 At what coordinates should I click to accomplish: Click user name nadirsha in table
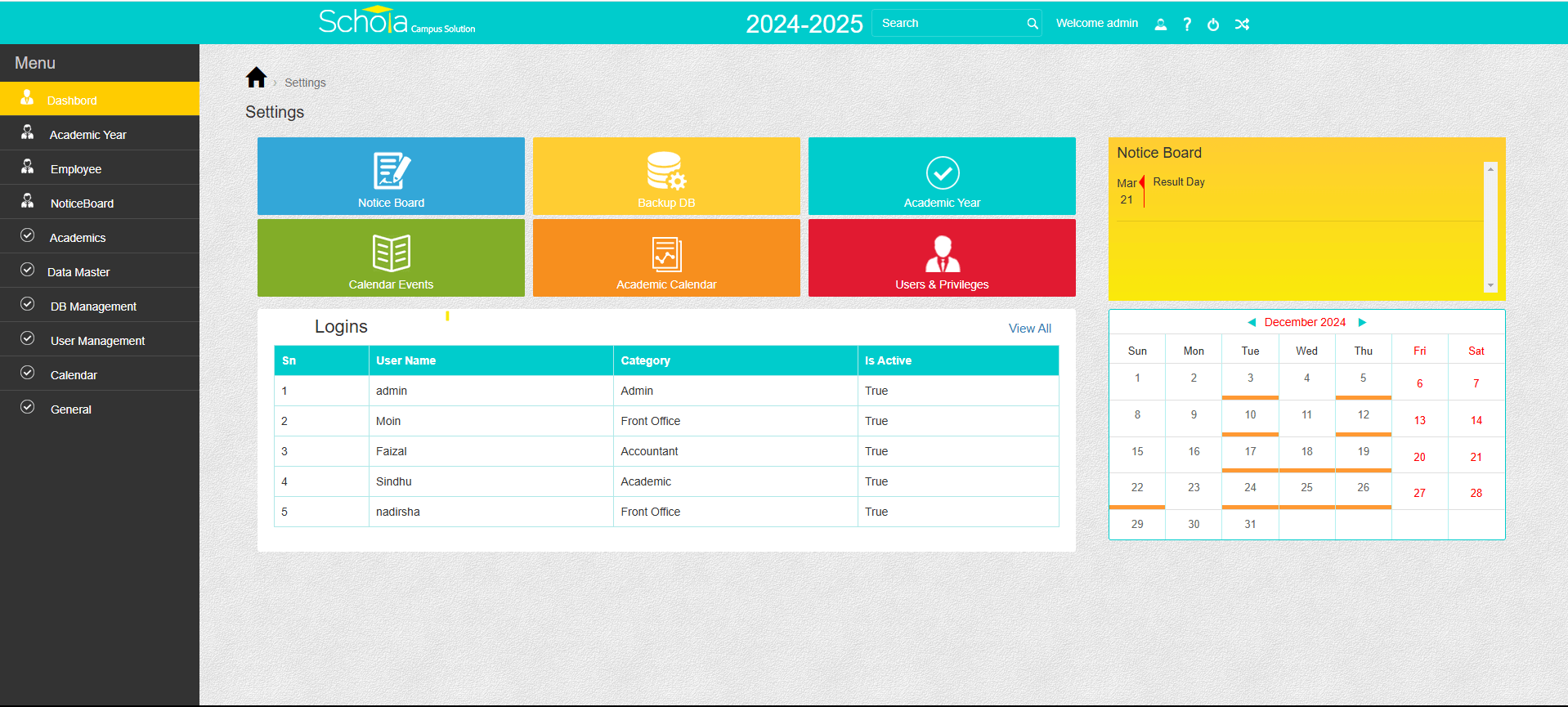point(398,512)
